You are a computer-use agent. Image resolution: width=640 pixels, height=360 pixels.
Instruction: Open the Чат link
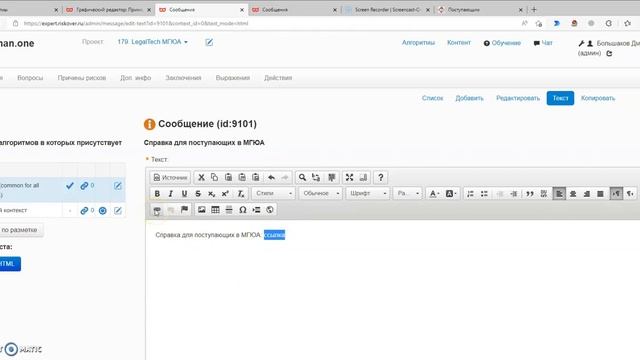coord(543,43)
